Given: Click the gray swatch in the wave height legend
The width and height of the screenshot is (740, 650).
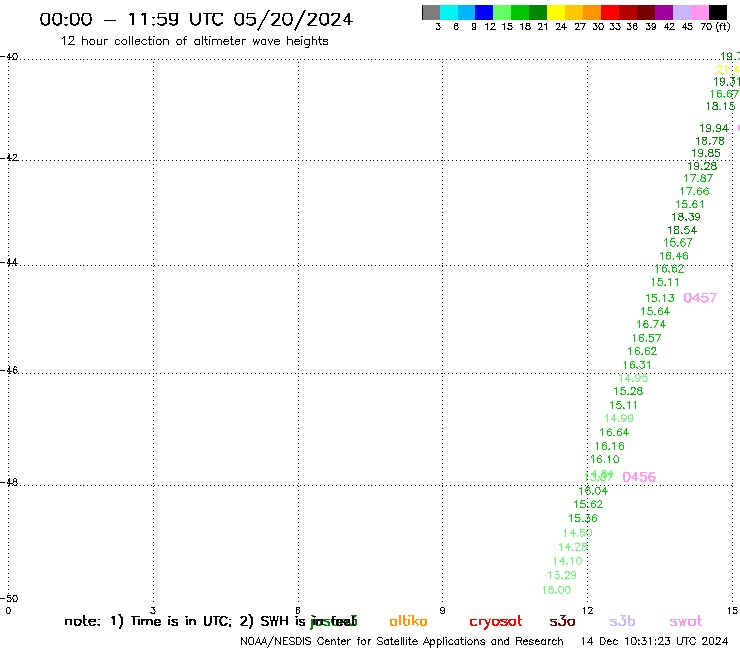Looking at the screenshot, I should (x=431, y=12).
